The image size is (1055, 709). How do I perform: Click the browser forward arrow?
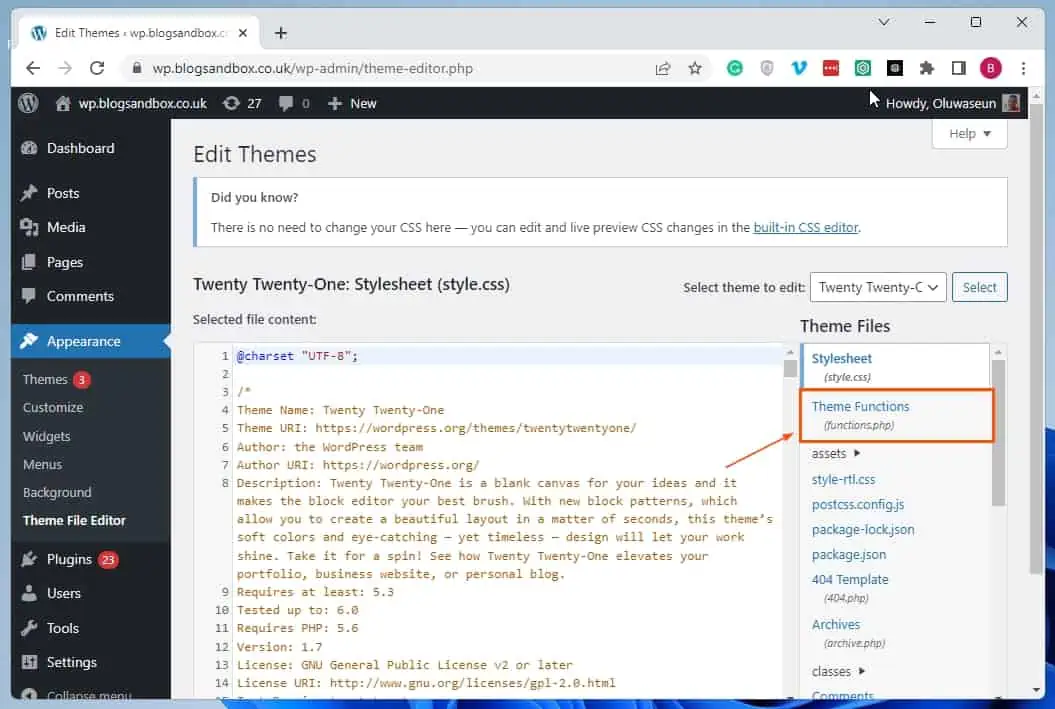point(65,68)
